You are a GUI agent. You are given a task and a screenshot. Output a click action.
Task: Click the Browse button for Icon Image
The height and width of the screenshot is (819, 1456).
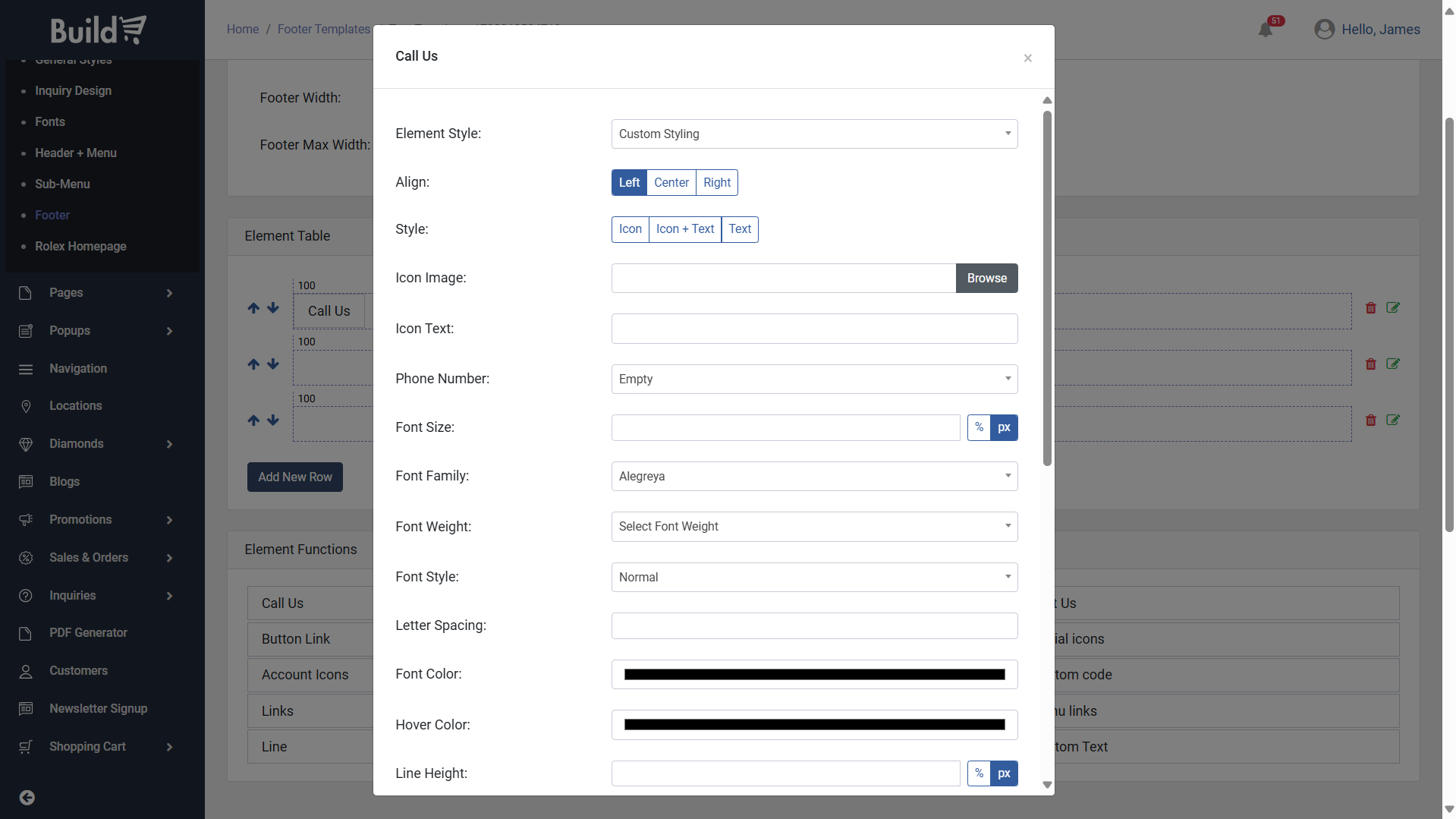[986, 279]
